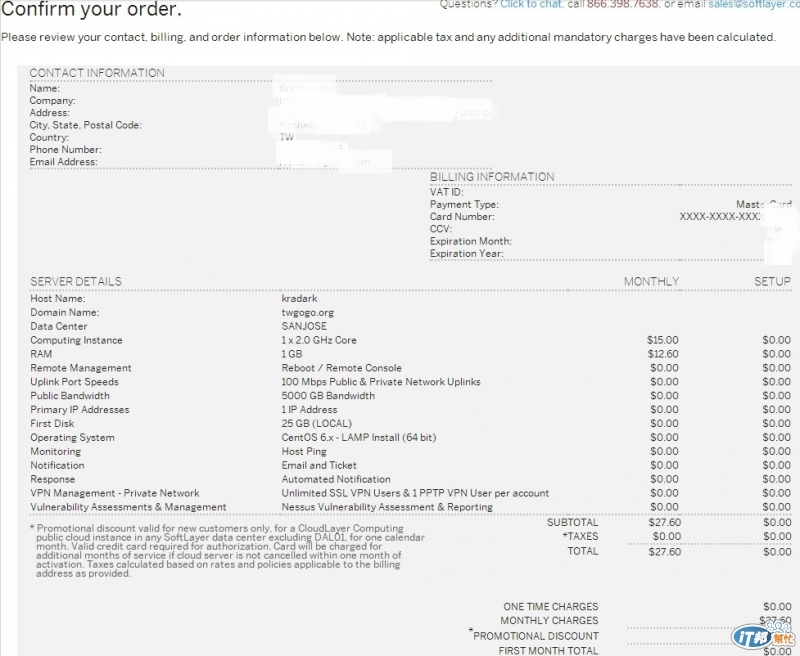Select the 'Email Address:' label
The height and width of the screenshot is (656, 800).
click(63, 162)
